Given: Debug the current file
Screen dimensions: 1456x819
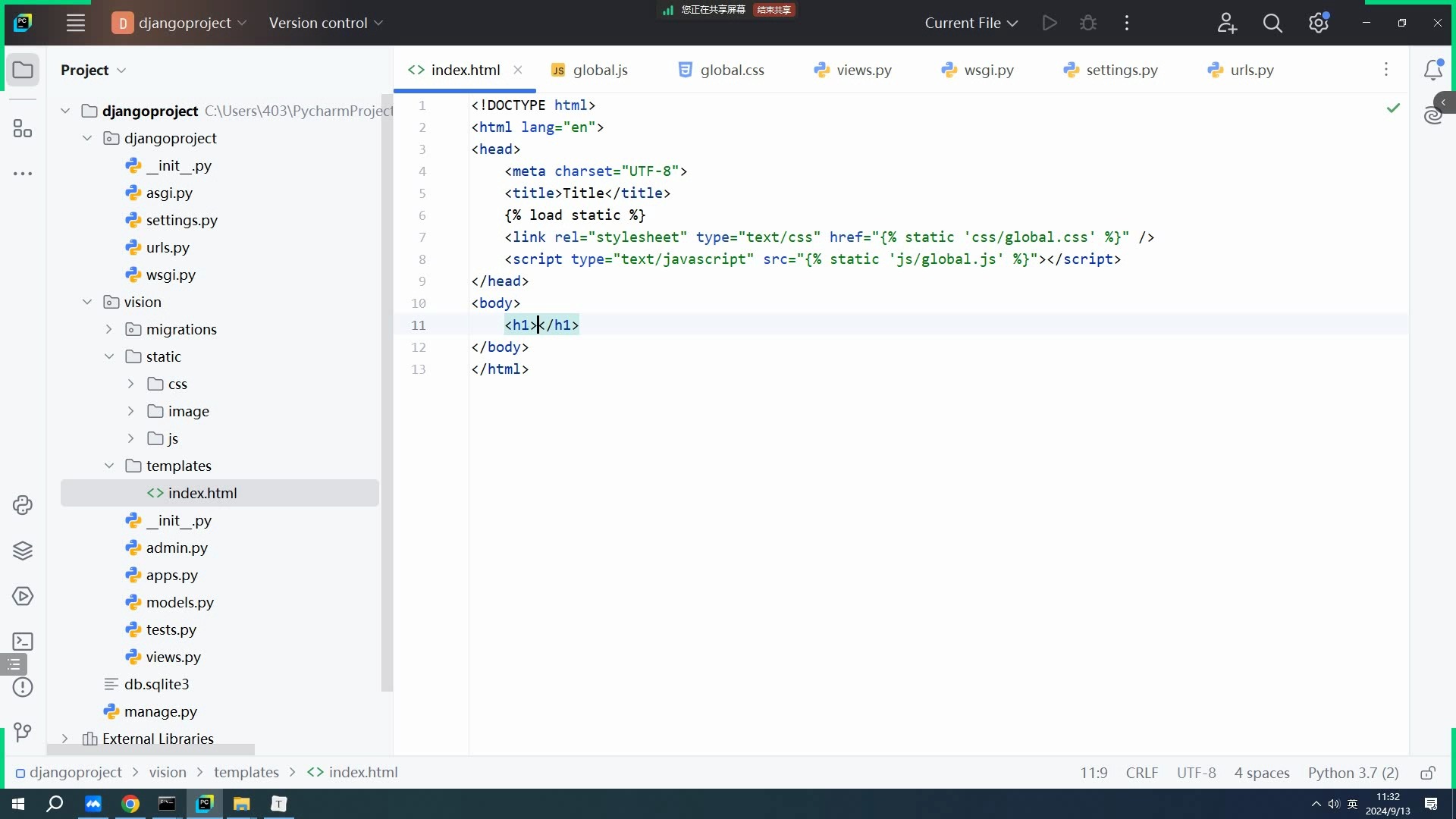Looking at the screenshot, I should click(x=1088, y=23).
